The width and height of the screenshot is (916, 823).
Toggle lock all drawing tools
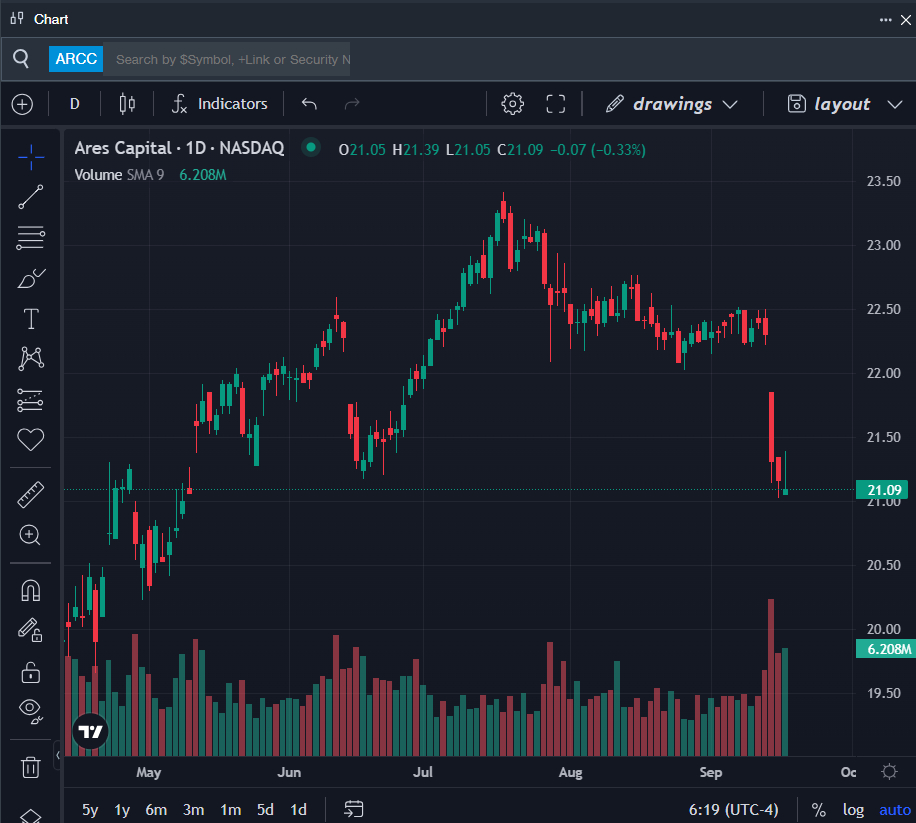[x=31, y=671]
